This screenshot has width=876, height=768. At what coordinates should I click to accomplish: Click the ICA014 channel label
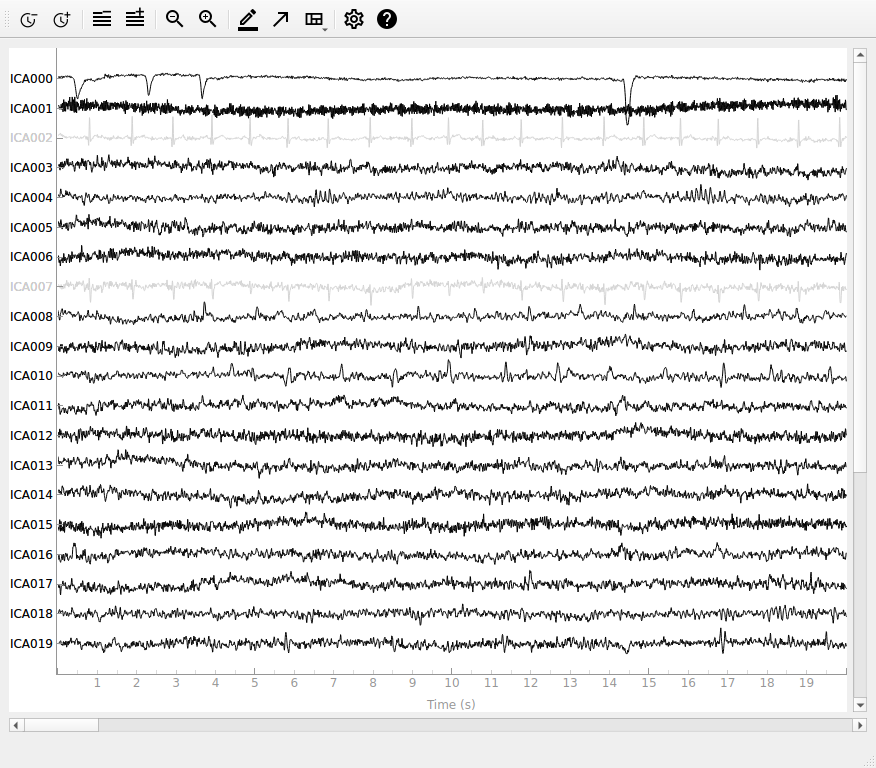click(x=31, y=495)
